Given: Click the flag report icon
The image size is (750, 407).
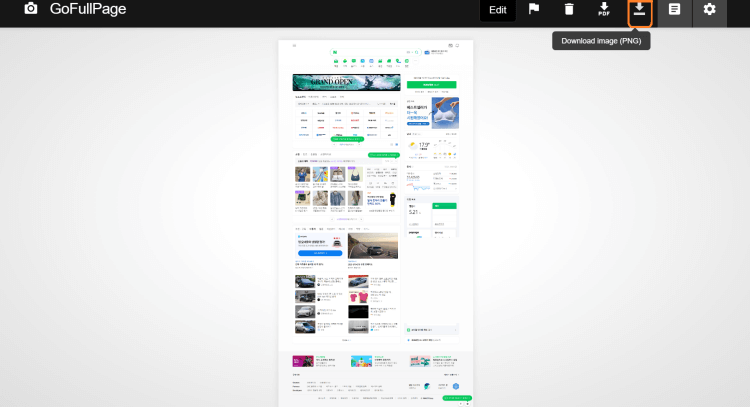Looking at the screenshot, I should [x=534, y=9].
